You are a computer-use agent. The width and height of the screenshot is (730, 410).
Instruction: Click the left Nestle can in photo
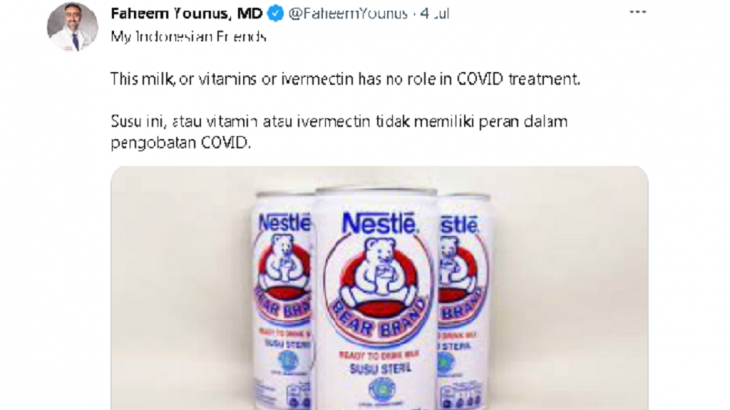click(282, 300)
